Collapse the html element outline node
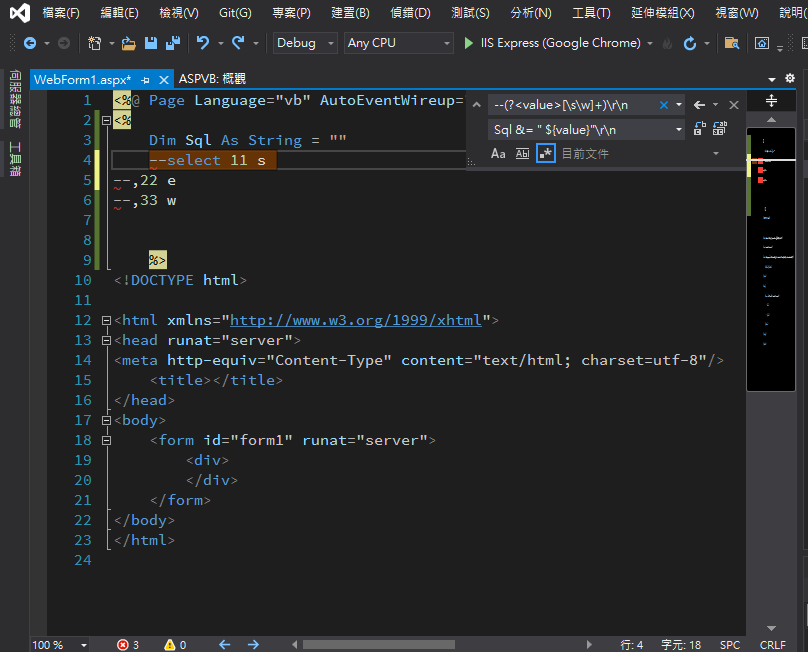Viewport: 808px width, 652px height. coord(106,321)
